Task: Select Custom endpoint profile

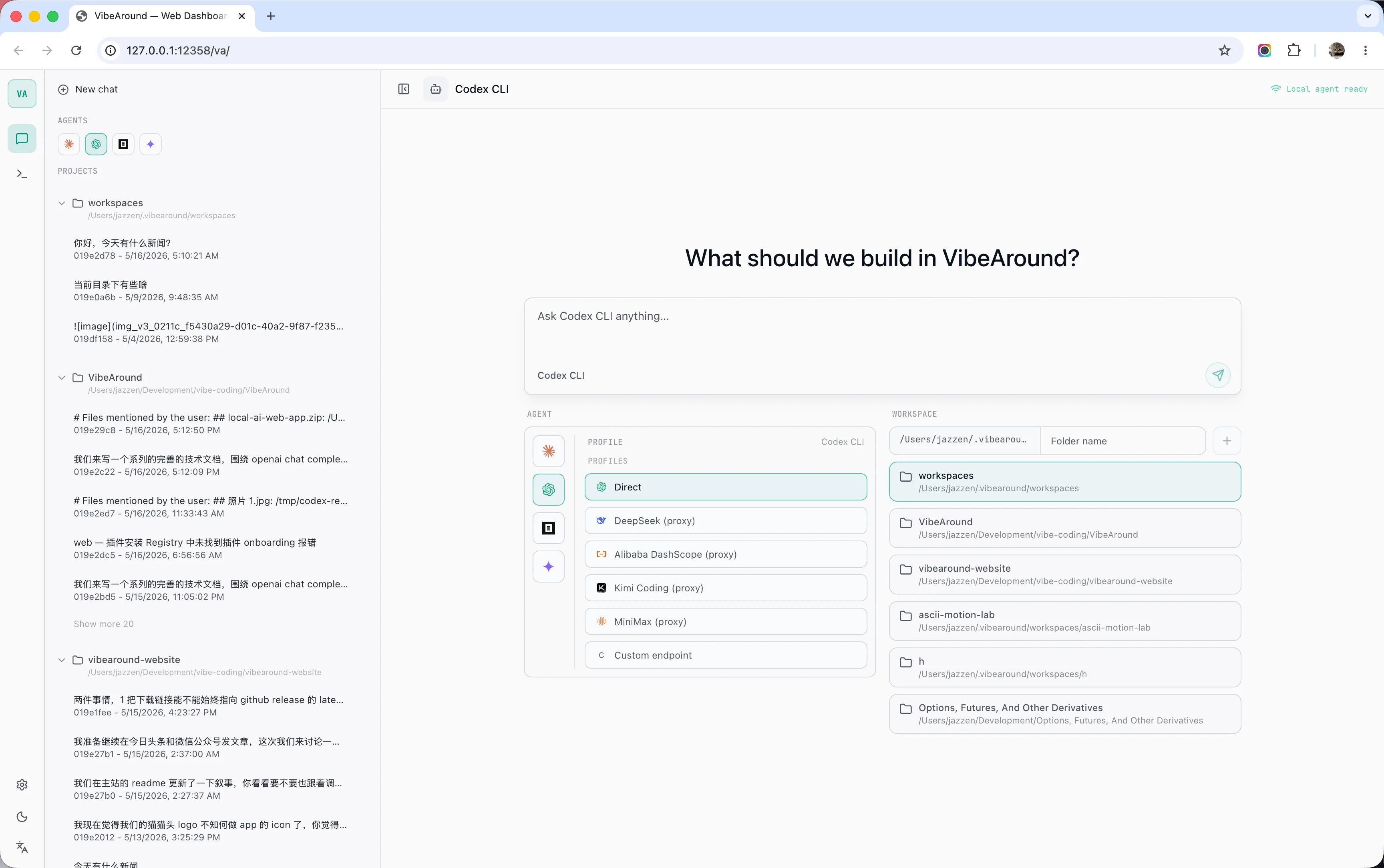Action: tap(726, 655)
